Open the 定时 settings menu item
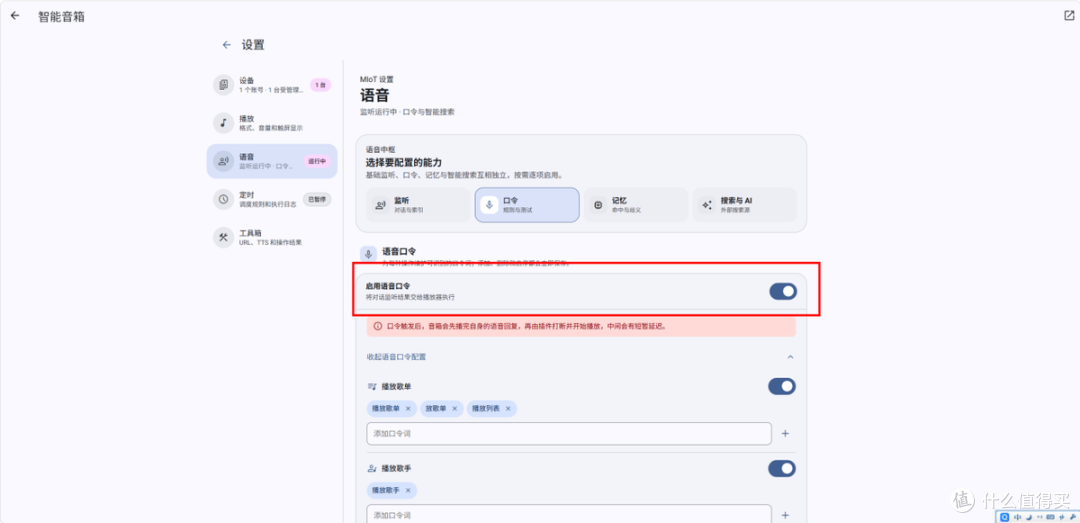 (x=272, y=199)
